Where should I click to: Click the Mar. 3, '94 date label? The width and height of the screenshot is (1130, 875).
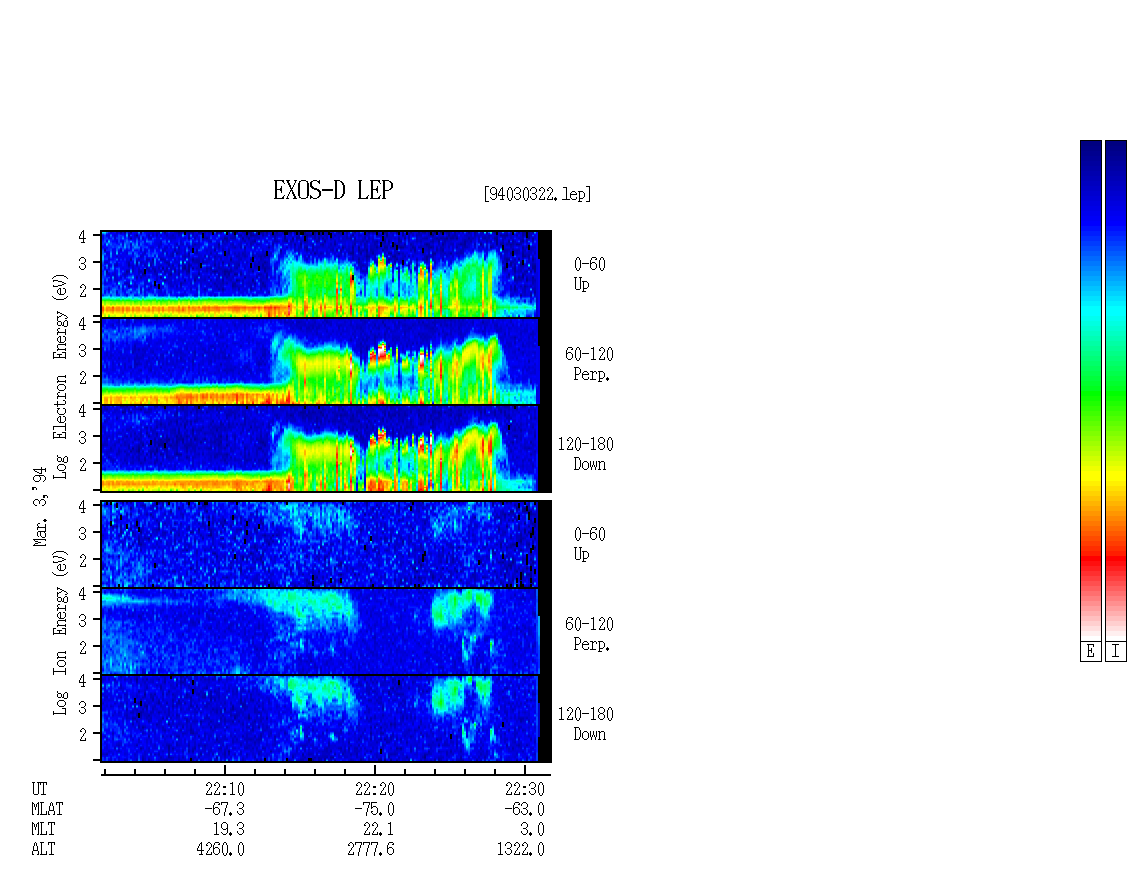pos(40,506)
